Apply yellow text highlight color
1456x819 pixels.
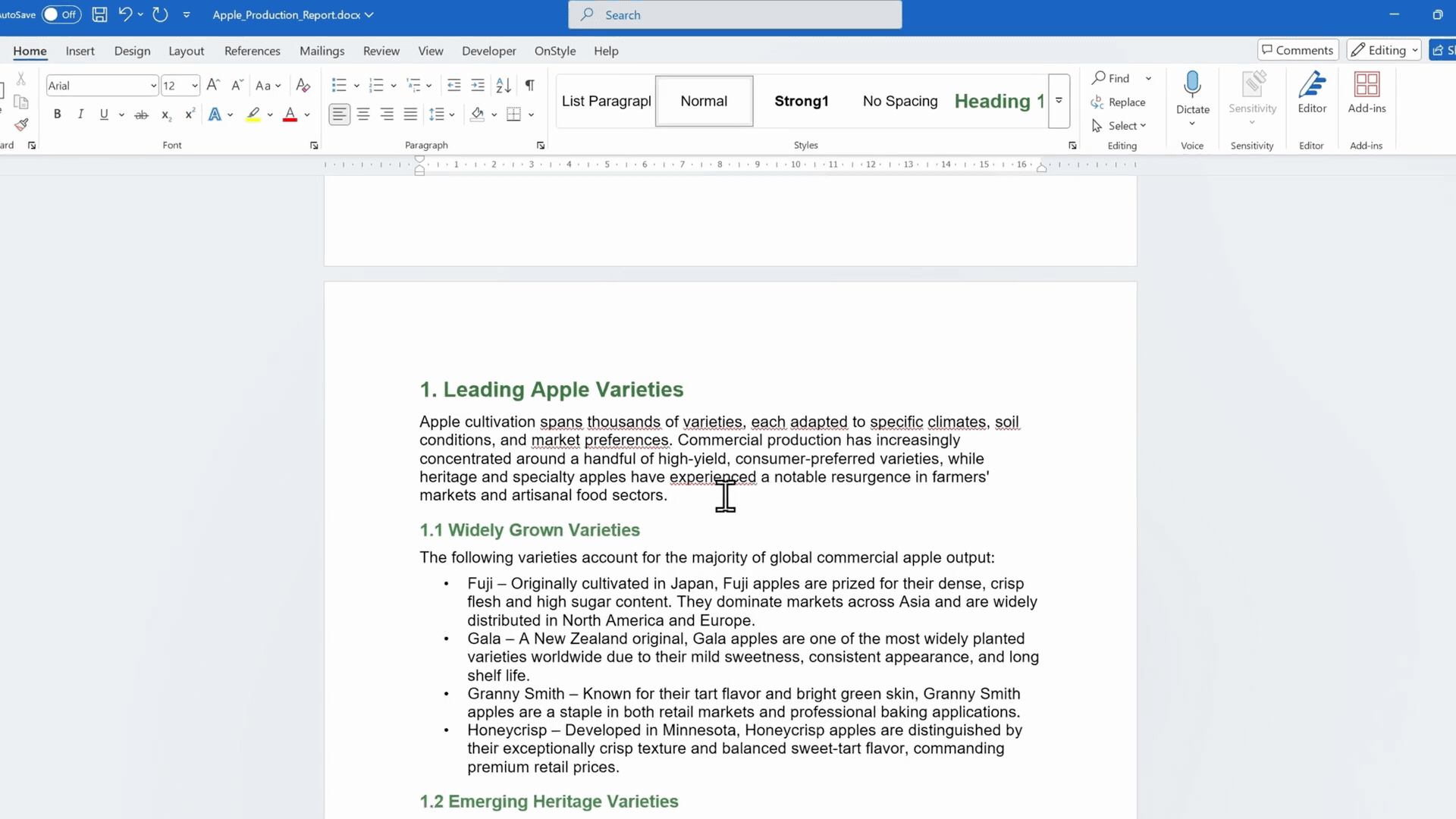253,115
